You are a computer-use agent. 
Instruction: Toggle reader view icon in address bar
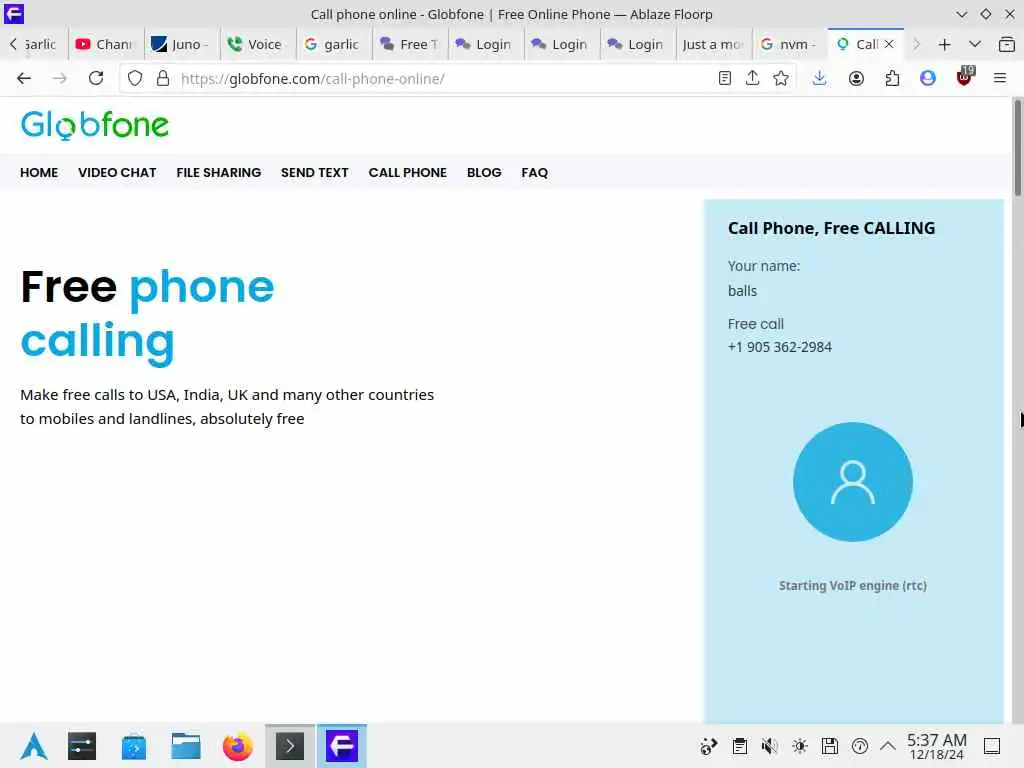(x=724, y=78)
